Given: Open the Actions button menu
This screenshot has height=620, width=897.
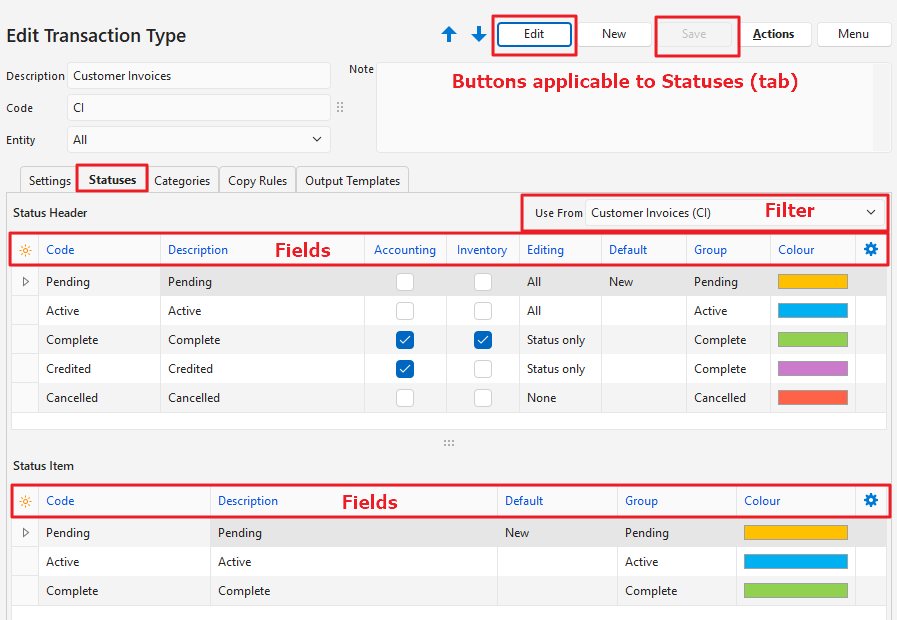Looking at the screenshot, I should click(773, 34).
